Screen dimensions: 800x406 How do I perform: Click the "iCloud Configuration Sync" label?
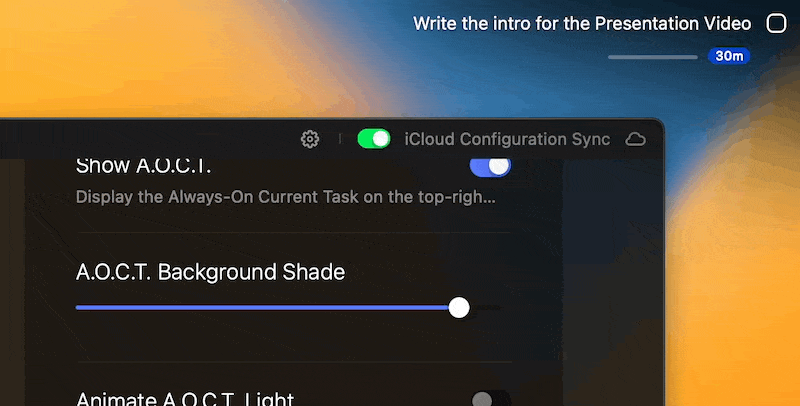coord(507,139)
